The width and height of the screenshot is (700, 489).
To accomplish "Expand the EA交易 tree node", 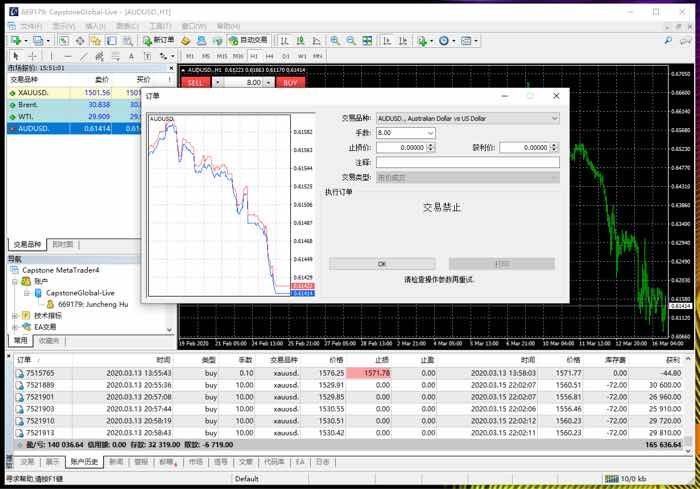I will point(14,326).
